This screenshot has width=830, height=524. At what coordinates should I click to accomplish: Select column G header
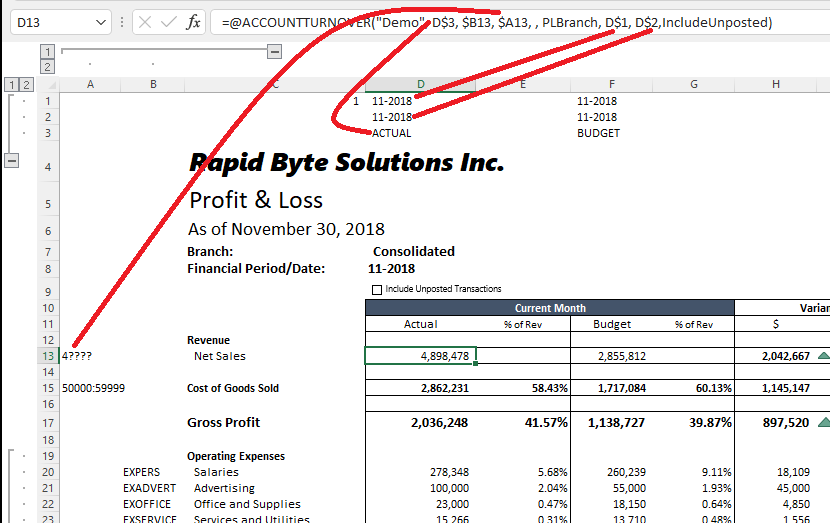pyautogui.click(x=693, y=84)
